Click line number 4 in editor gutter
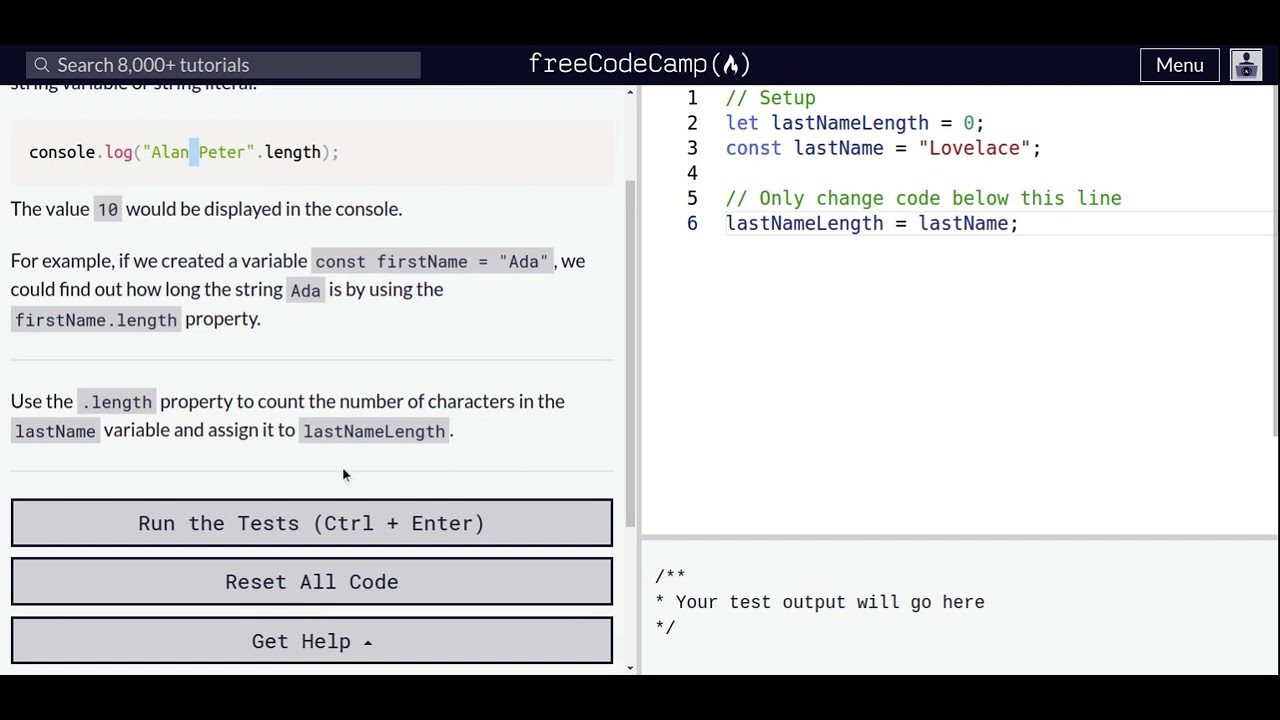The image size is (1280, 720). [x=692, y=173]
